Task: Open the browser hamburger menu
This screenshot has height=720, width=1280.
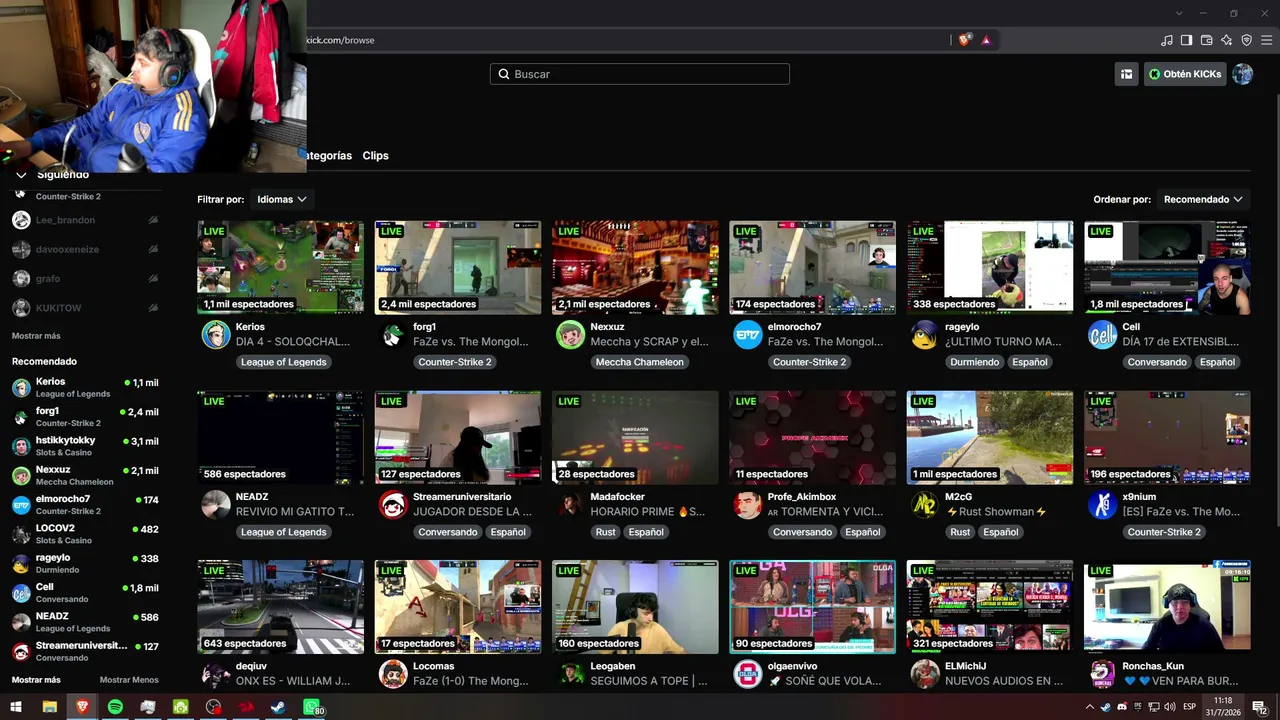Action: [1266, 40]
